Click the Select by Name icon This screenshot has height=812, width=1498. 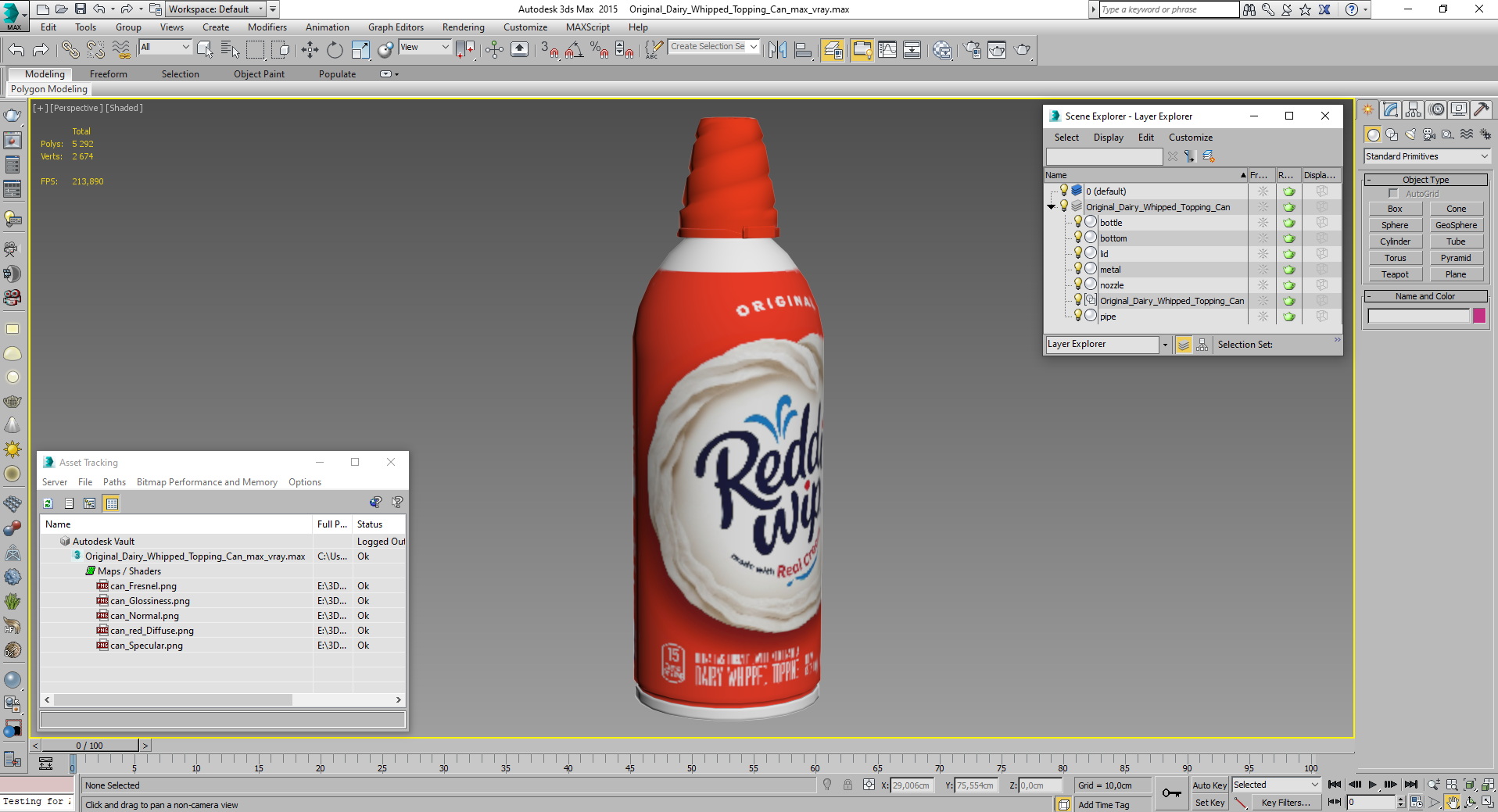pos(230,50)
